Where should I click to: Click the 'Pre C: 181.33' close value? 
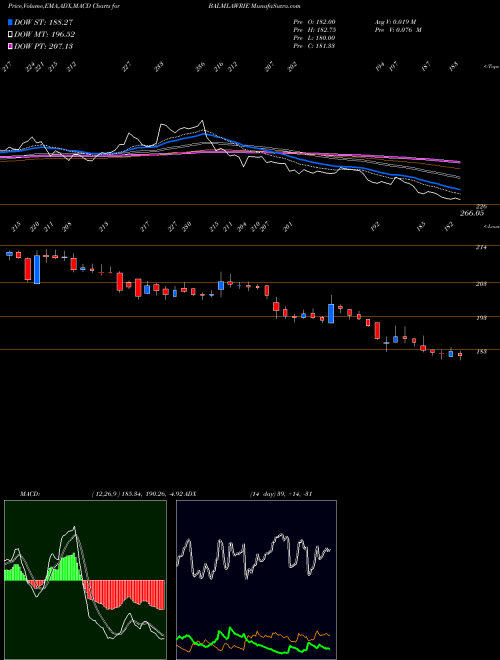pos(314,46)
